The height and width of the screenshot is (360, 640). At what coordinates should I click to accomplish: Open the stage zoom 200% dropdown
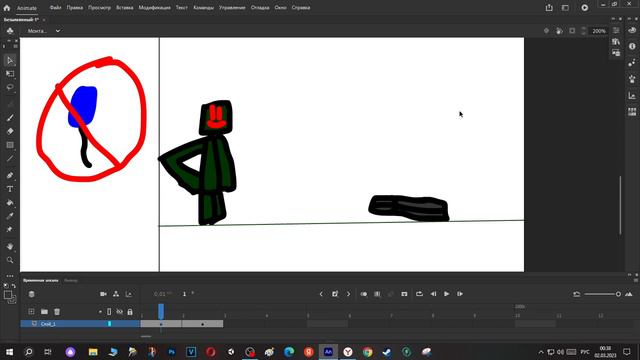point(599,31)
